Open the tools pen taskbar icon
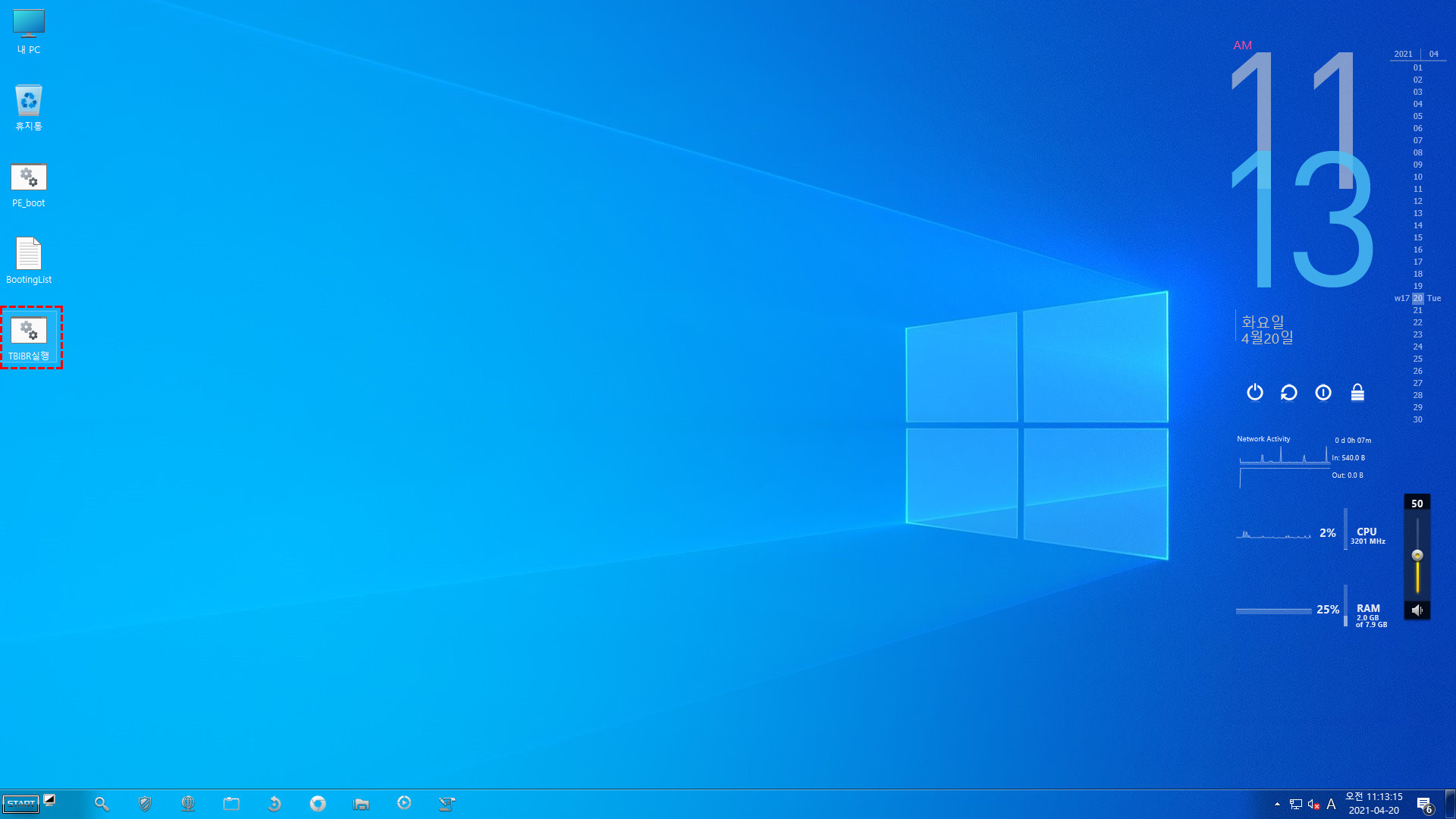1456x819 pixels. [x=447, y=804]
